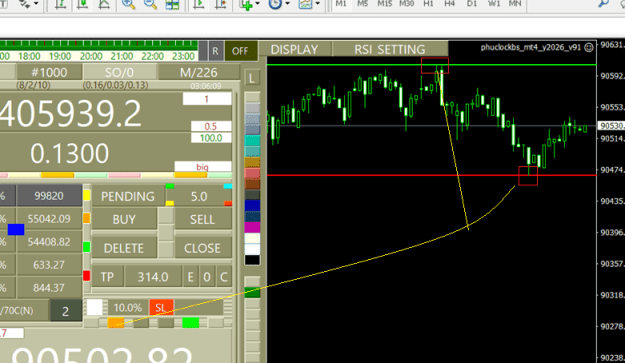The image size is (625, 363).
Task: Toggle the red SL button
Action: click(x=161, y=308)
